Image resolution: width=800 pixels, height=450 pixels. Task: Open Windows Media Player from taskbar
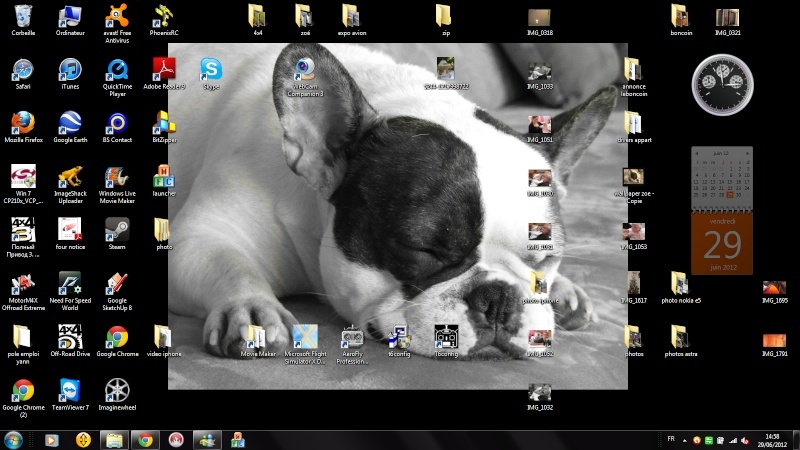[x=52, y=440]
